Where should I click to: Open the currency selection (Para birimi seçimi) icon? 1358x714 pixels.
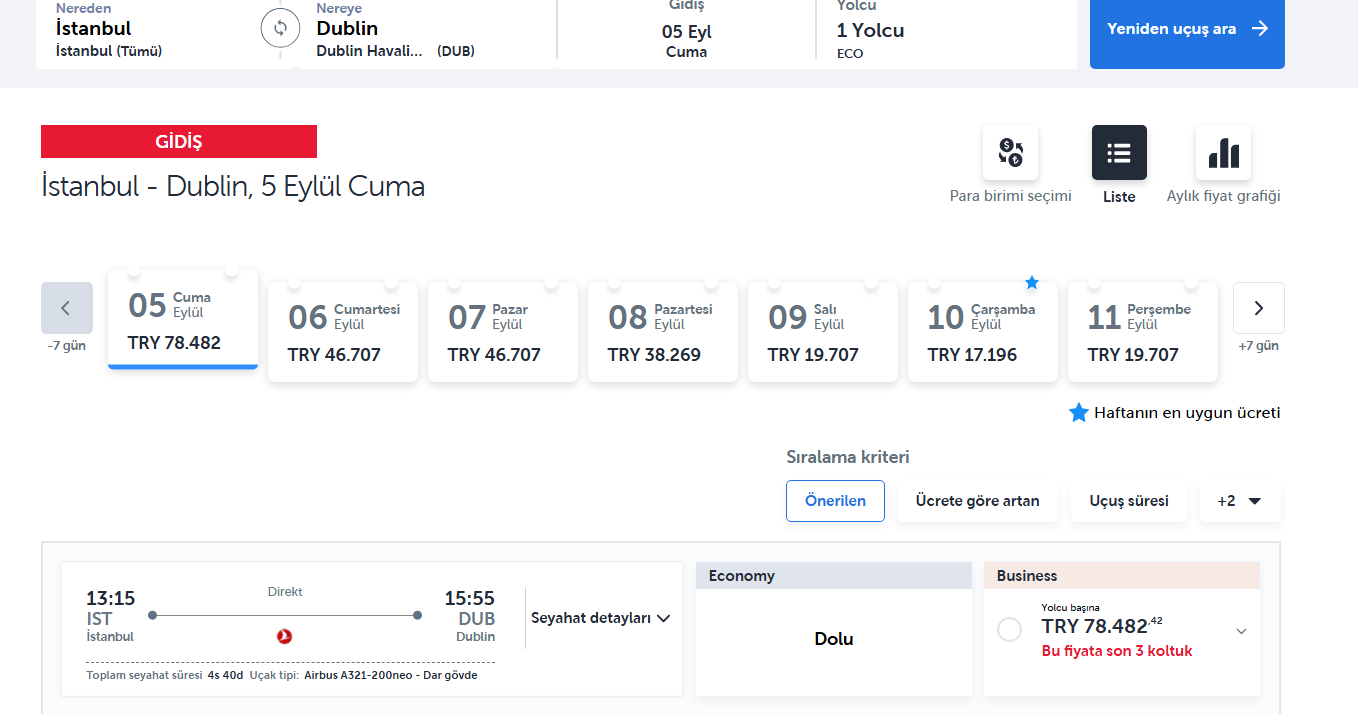click(1010, 153)
